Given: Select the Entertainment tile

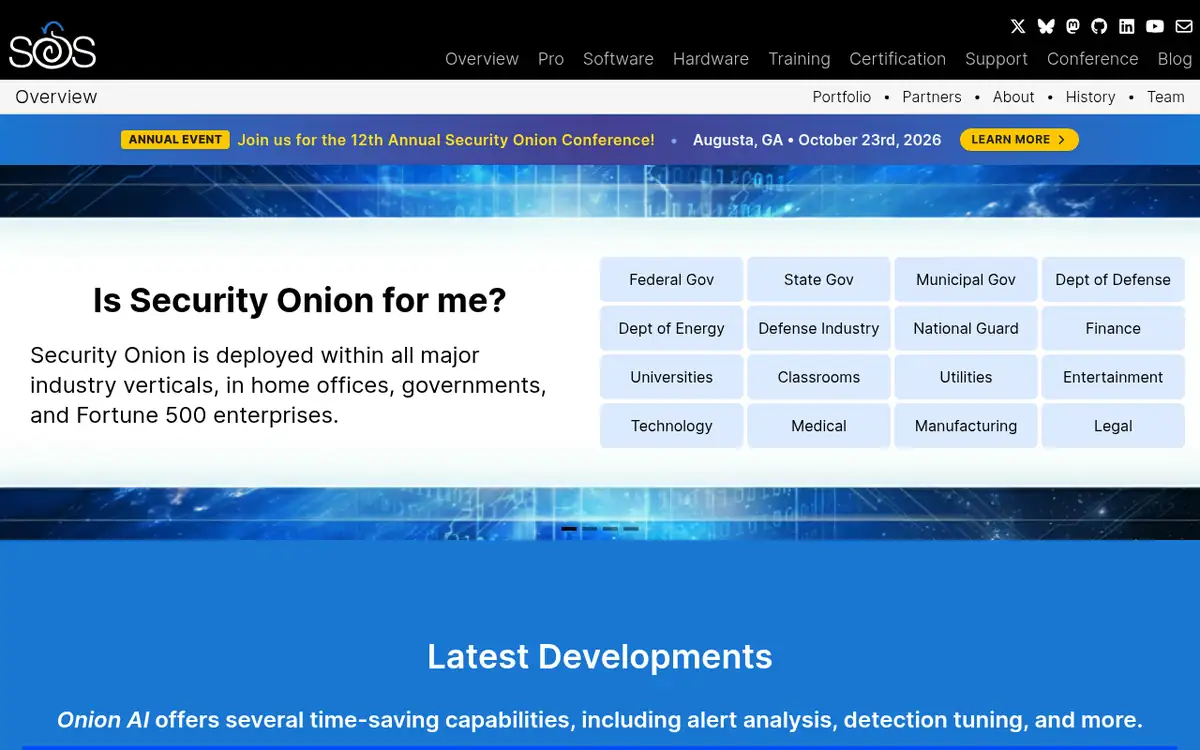Looking at the screenshot, I should 1113,377.
